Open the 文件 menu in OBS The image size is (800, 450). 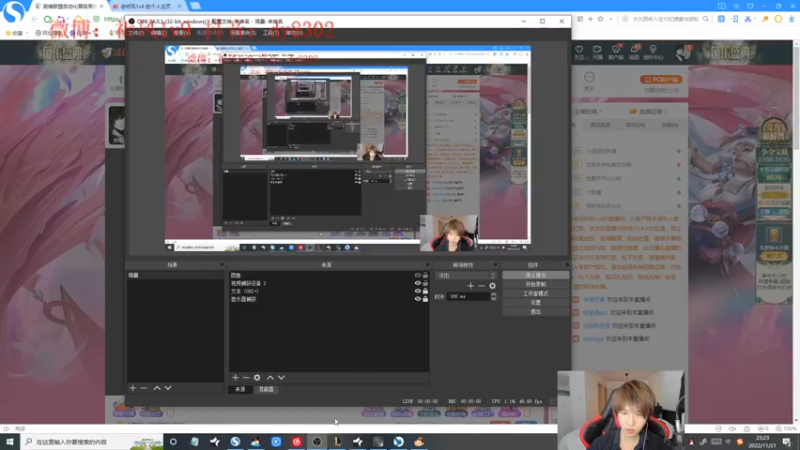(135, 33)
